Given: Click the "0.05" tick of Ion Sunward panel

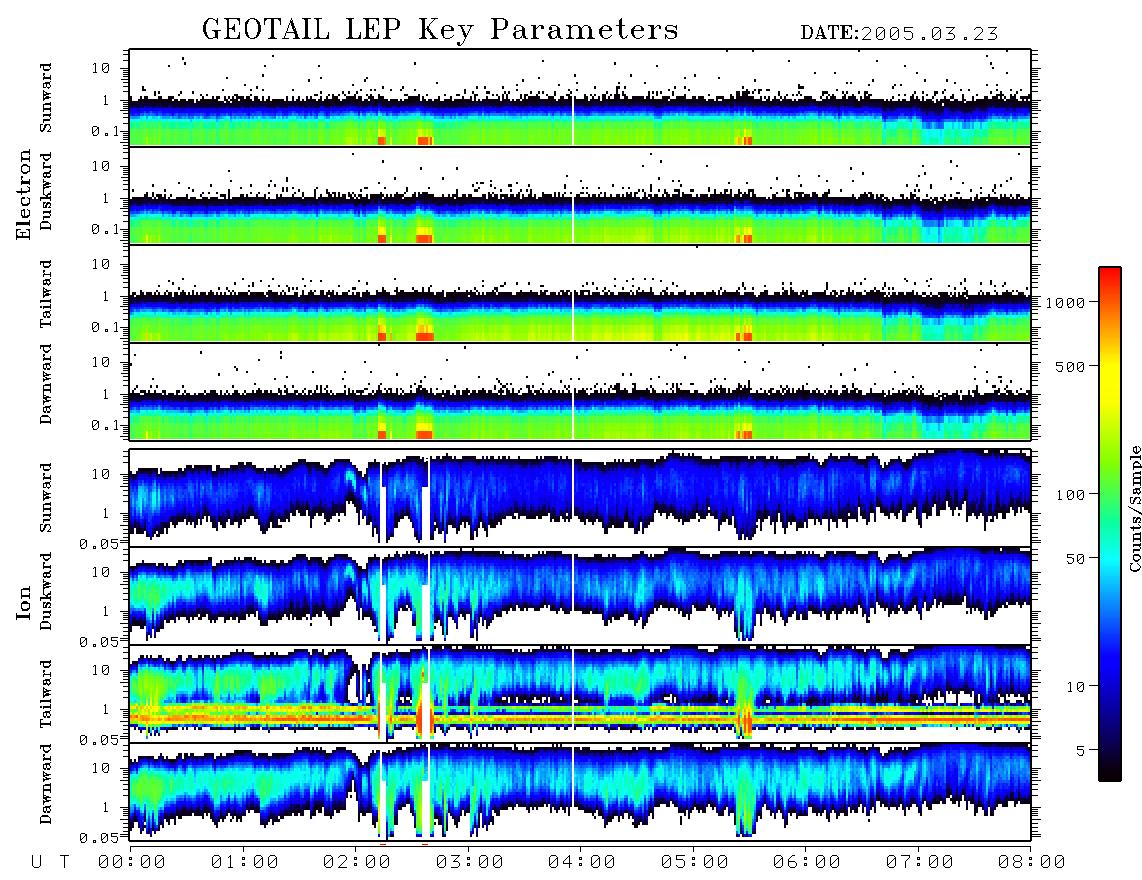Looking at the screenshot, I should point(98,543).
